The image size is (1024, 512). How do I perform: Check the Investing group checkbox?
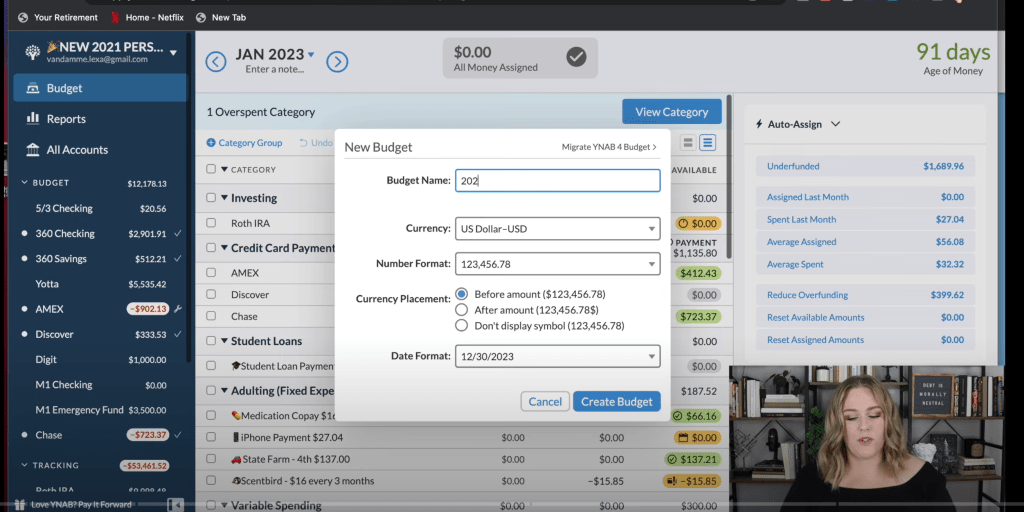coord(211,197)
